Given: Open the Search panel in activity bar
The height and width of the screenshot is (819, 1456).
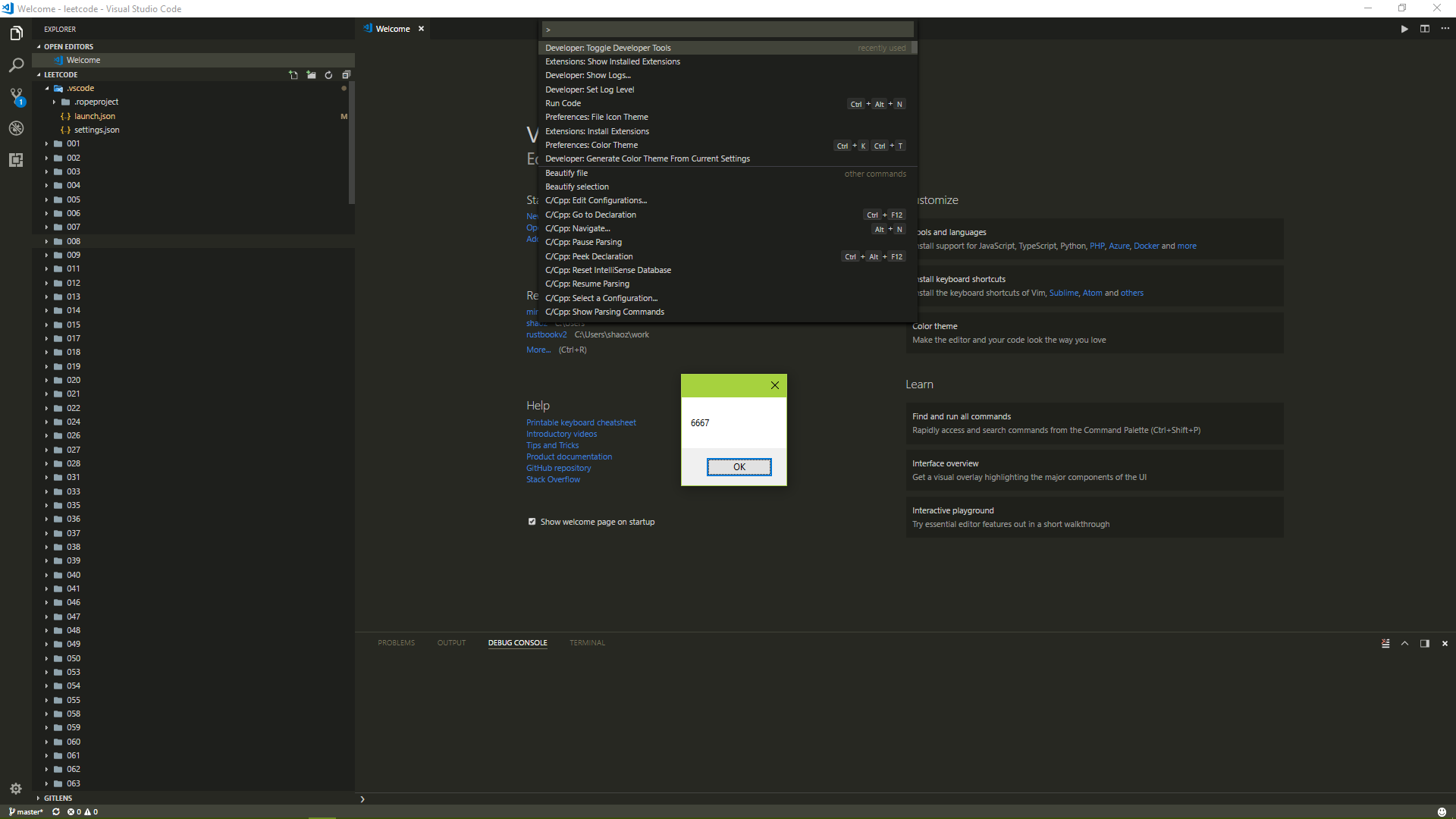Looking at the screenshot, I should coord(16,65).
